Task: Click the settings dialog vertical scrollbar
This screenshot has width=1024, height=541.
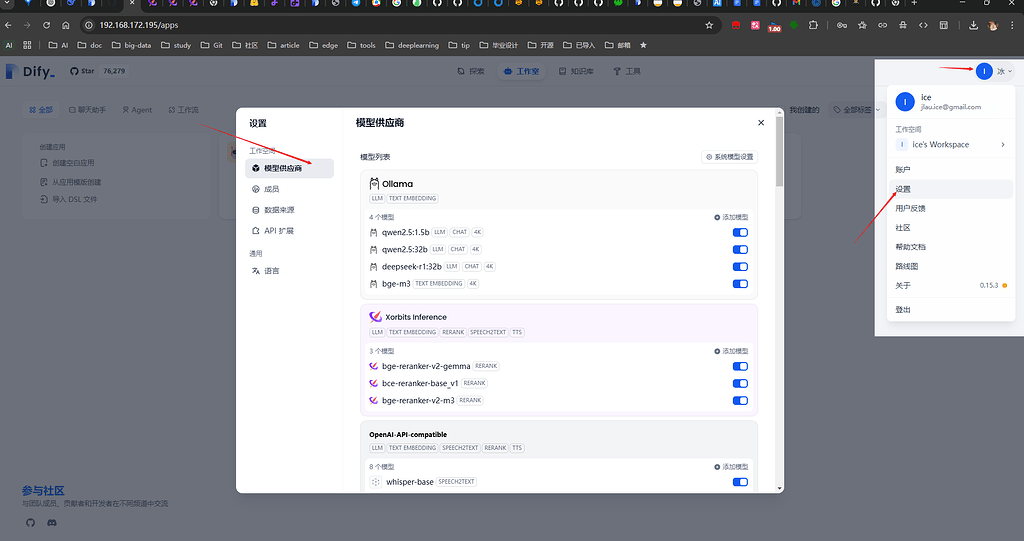Action: 779,152
